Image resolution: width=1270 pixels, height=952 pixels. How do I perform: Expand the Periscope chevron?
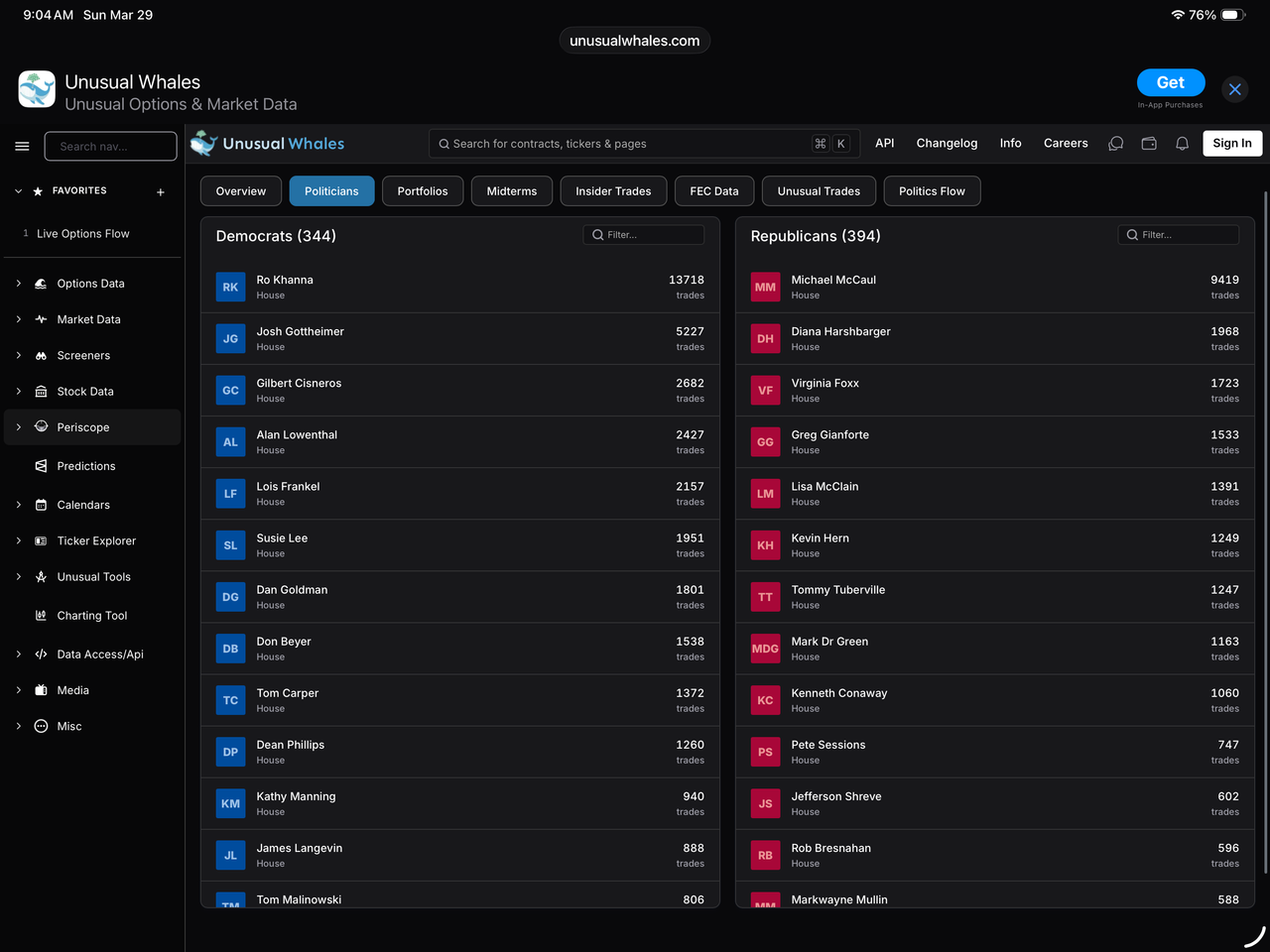18,427
